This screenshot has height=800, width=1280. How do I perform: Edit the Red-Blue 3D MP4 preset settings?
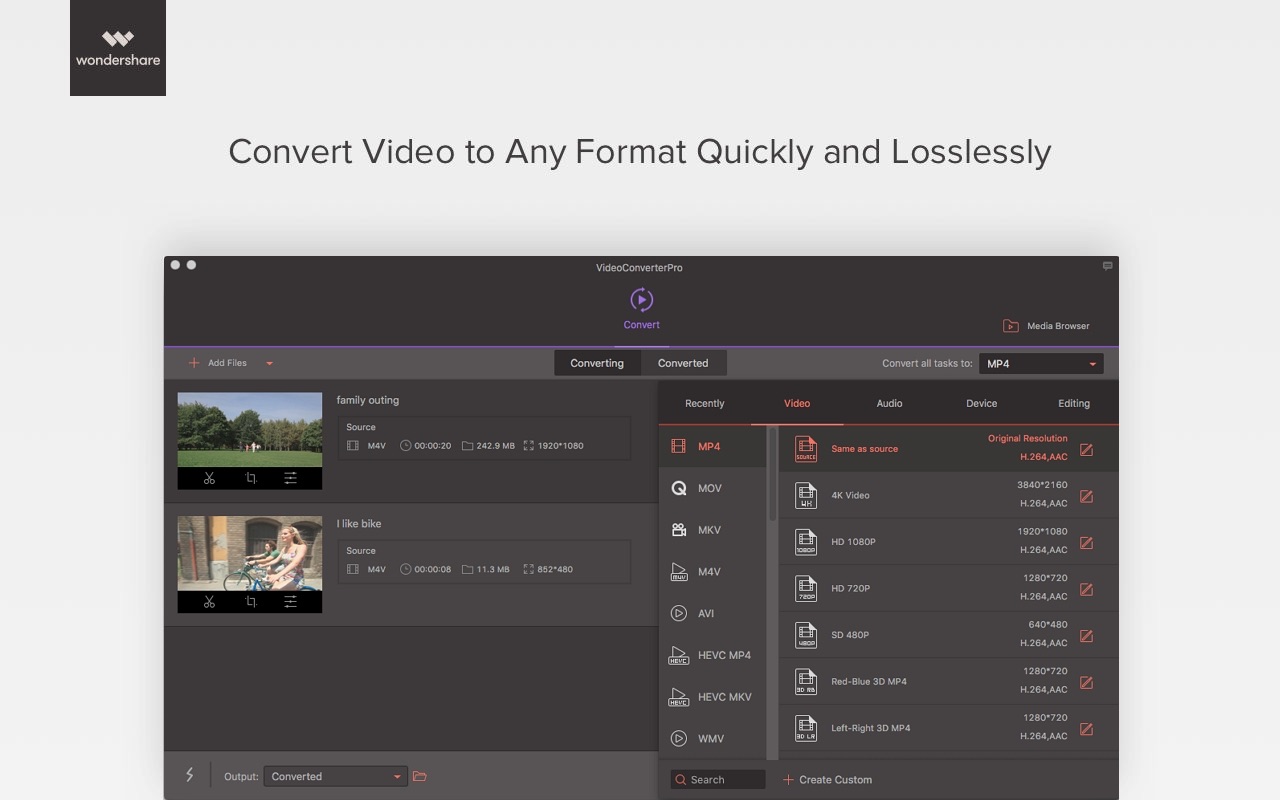pos(1086,682)
